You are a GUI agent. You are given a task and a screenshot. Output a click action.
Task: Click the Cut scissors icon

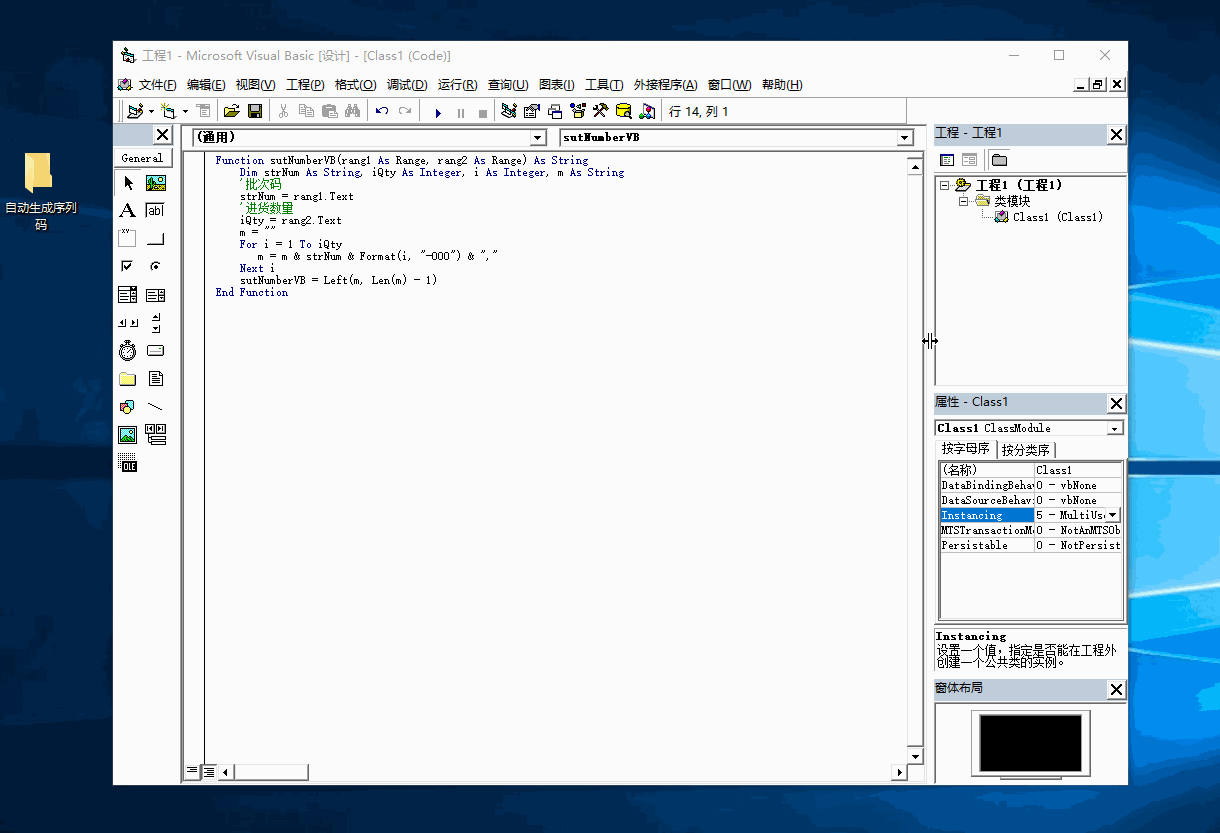pyautogui.click(x=283, y=111)
